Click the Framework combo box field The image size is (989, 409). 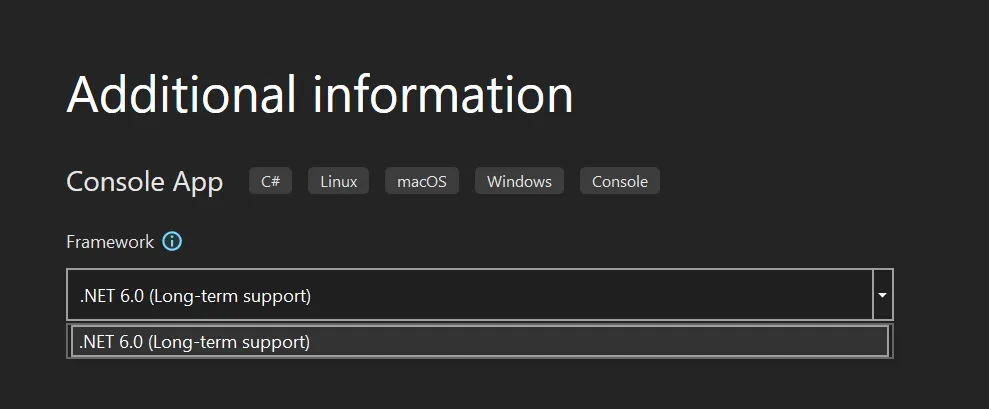tap(470, 295)
